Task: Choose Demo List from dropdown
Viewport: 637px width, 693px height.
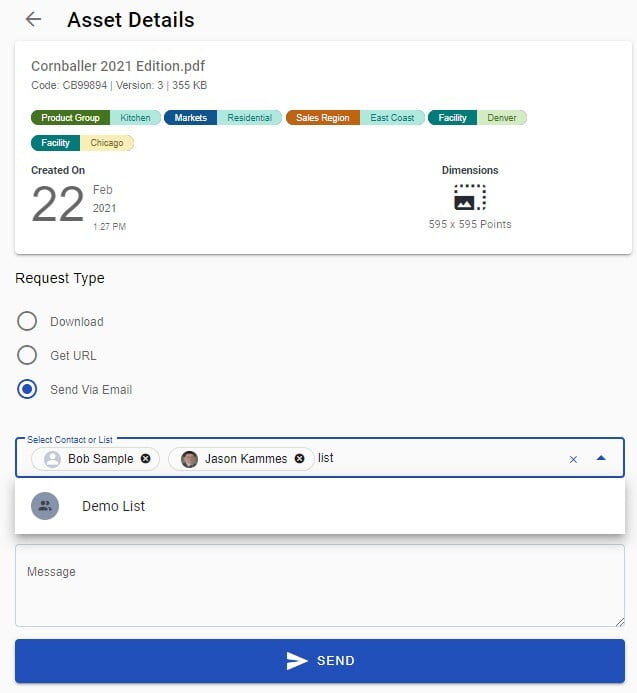Action: 113,506
